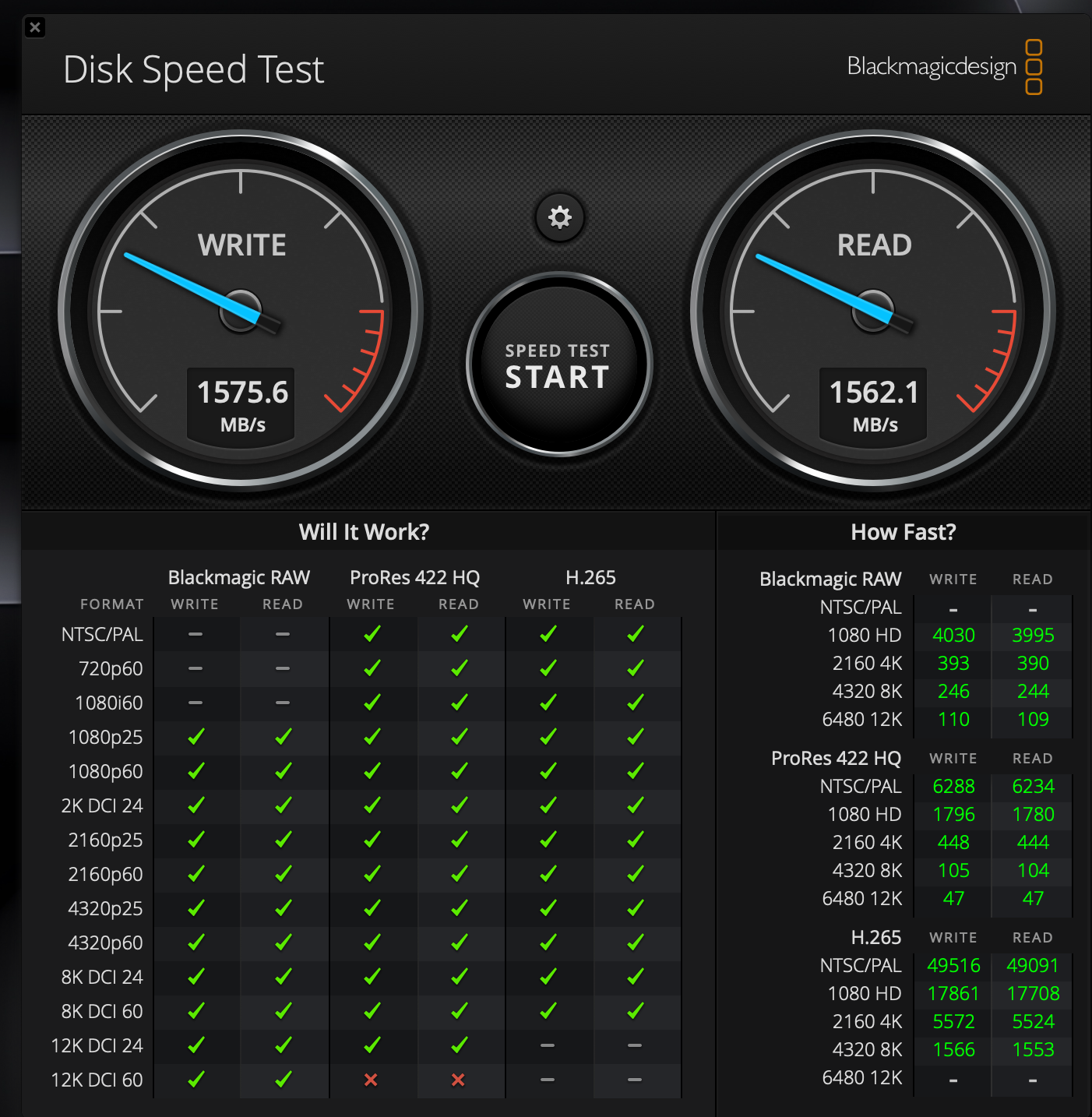Click the 'Will It Work?' heading

[x=364, y=532]
